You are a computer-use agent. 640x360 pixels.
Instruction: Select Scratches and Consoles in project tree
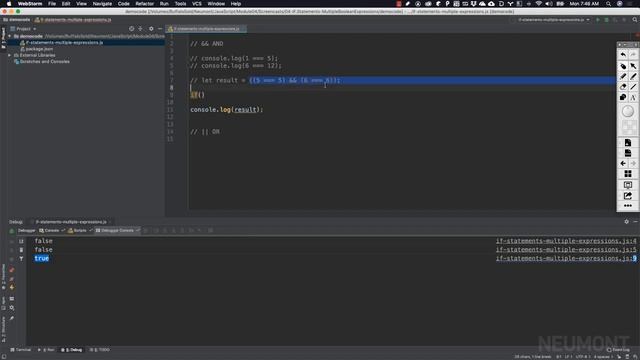point(44,62)
